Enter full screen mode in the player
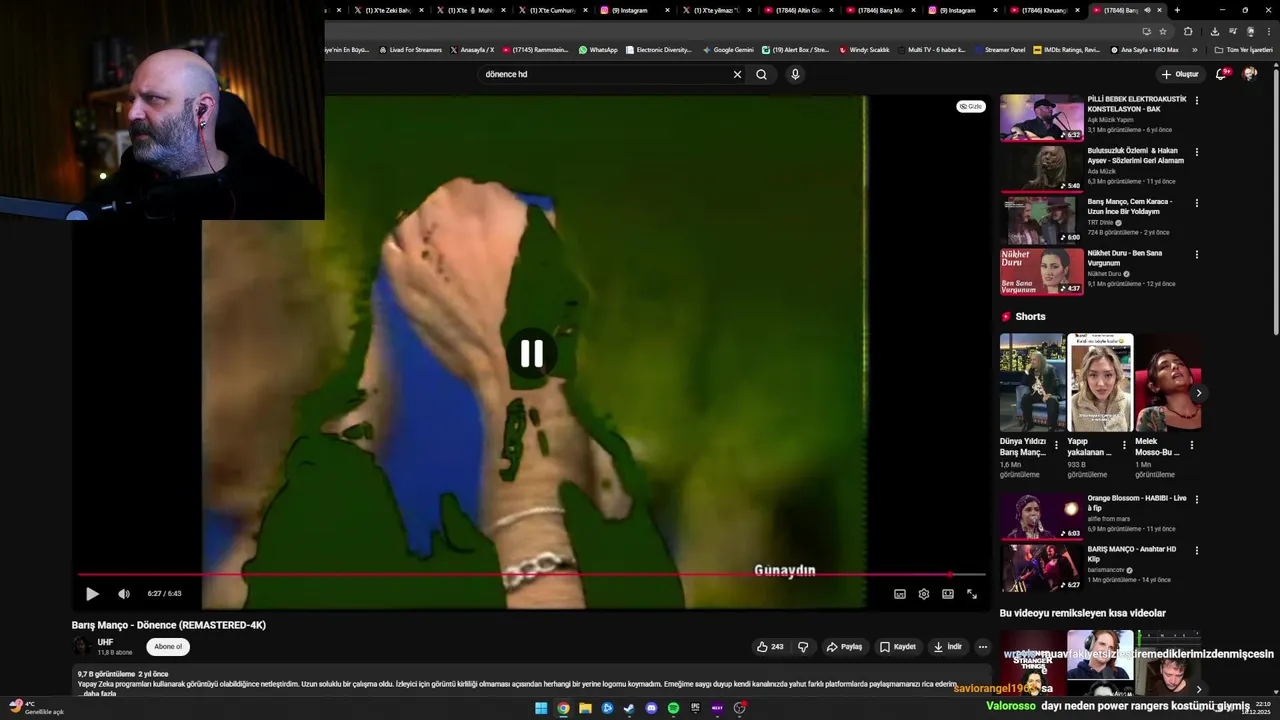Viewport: 1280px width, 720px height. click(971, 594)
